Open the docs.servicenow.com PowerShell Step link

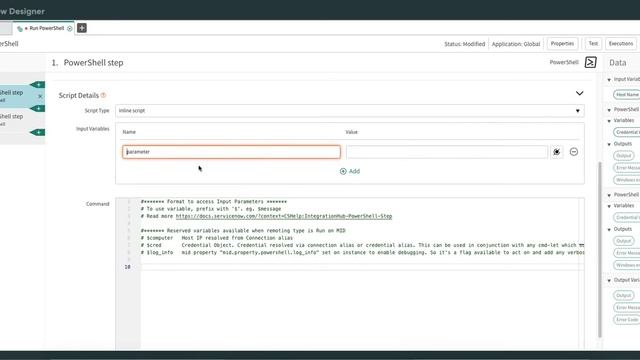tap(284, 216)
